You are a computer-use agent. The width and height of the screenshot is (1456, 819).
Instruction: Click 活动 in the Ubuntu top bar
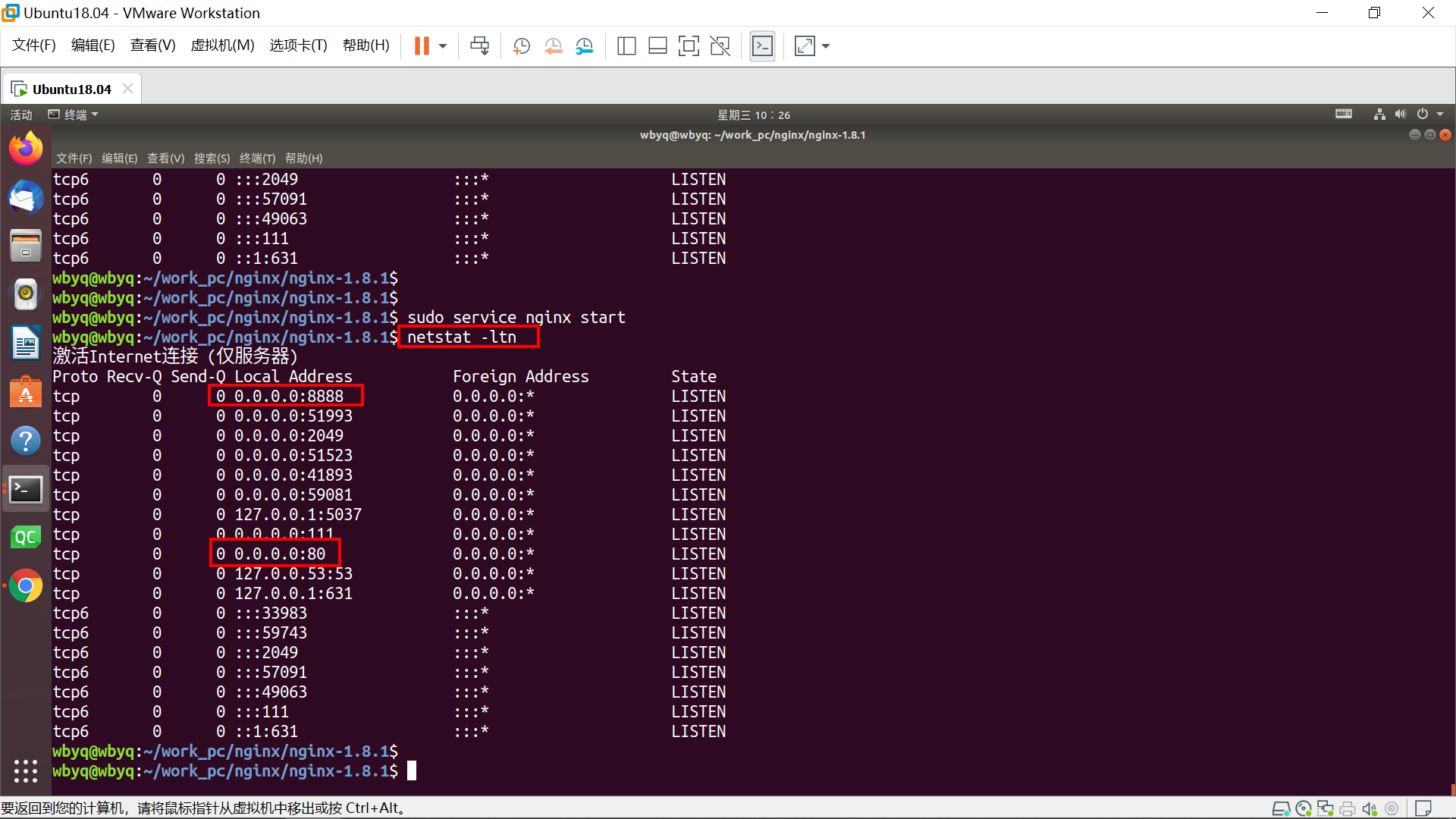20,114
